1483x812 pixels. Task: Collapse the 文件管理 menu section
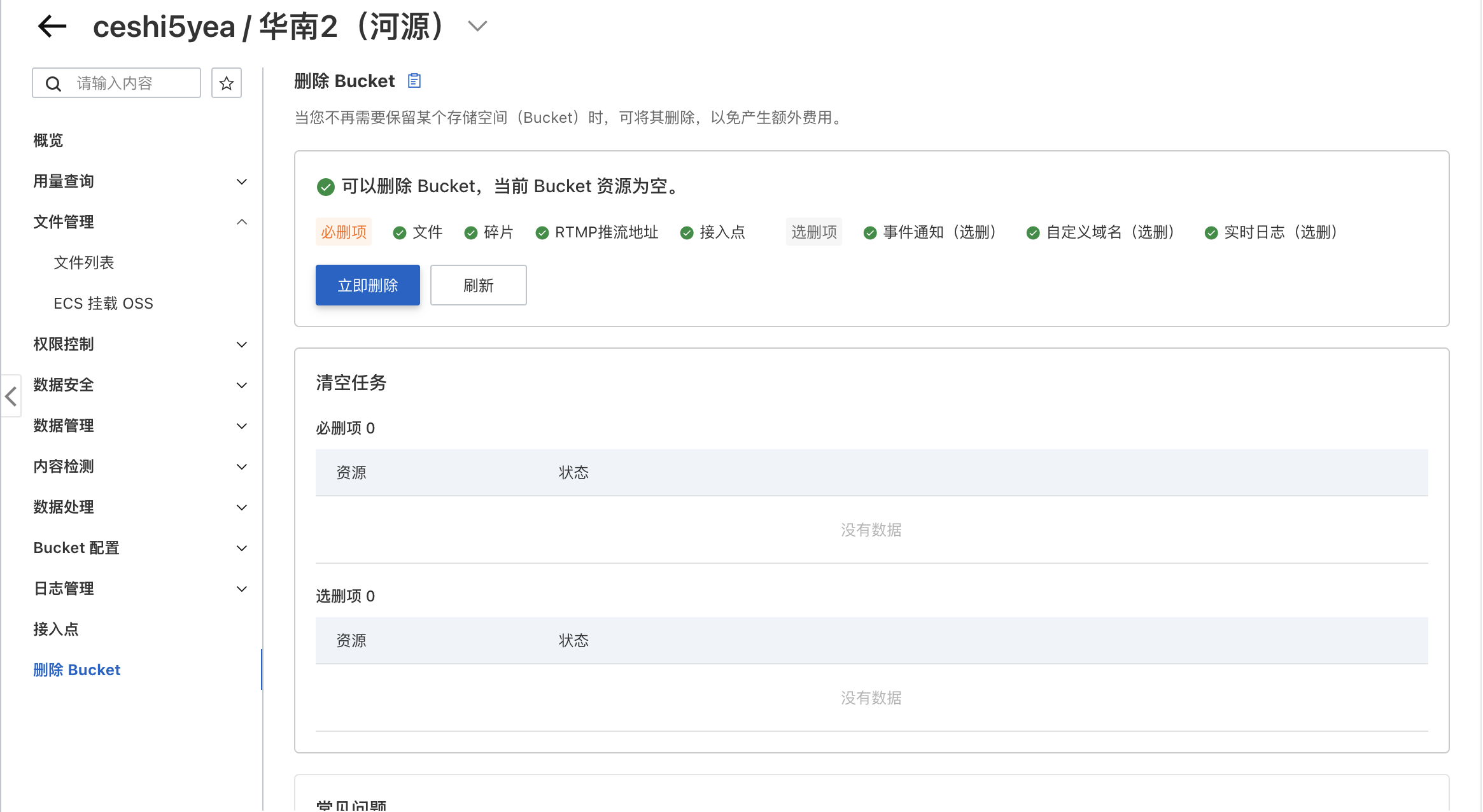(x=241, y=222)
